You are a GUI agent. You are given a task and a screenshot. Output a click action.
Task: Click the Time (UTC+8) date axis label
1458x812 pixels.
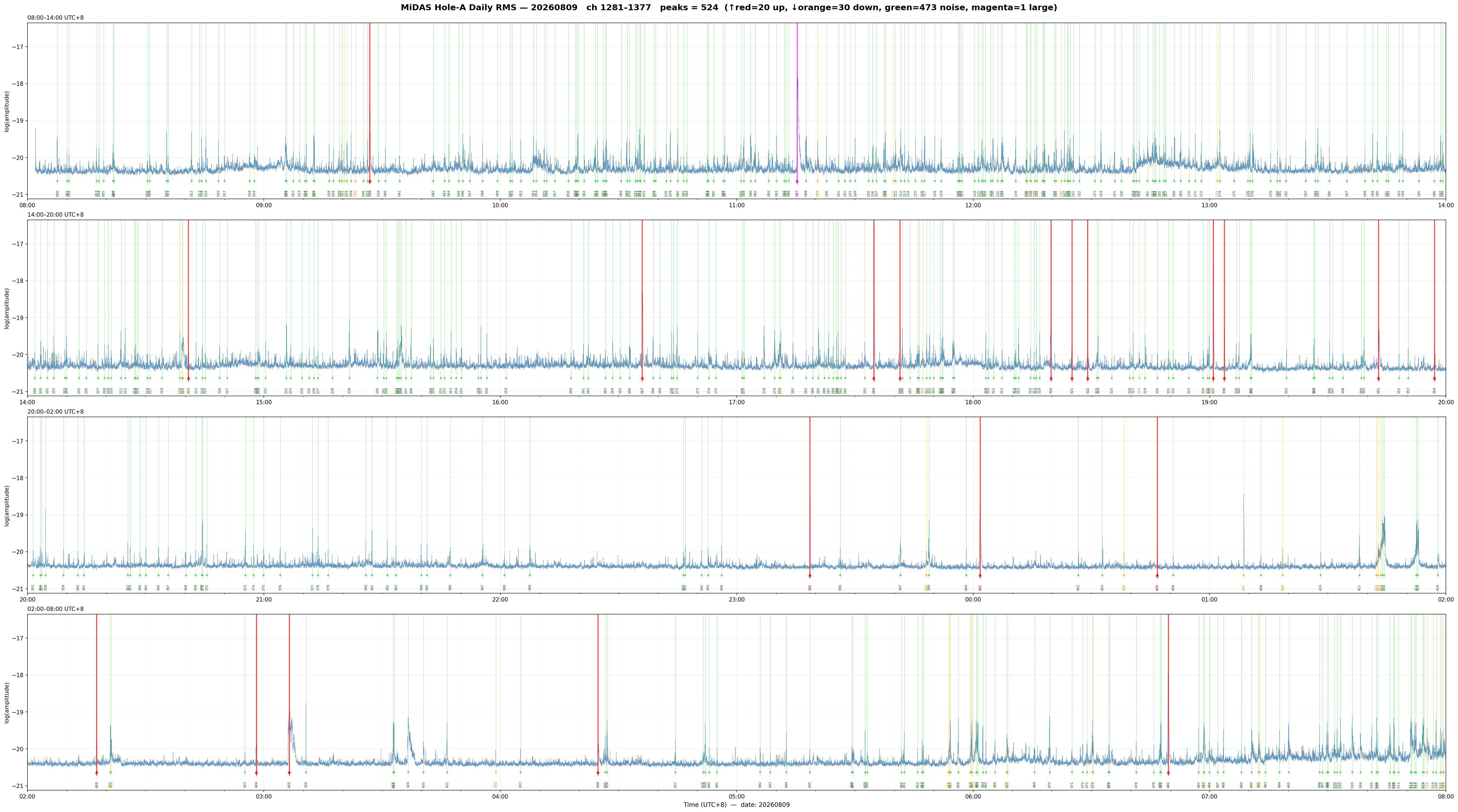(736, 805)
